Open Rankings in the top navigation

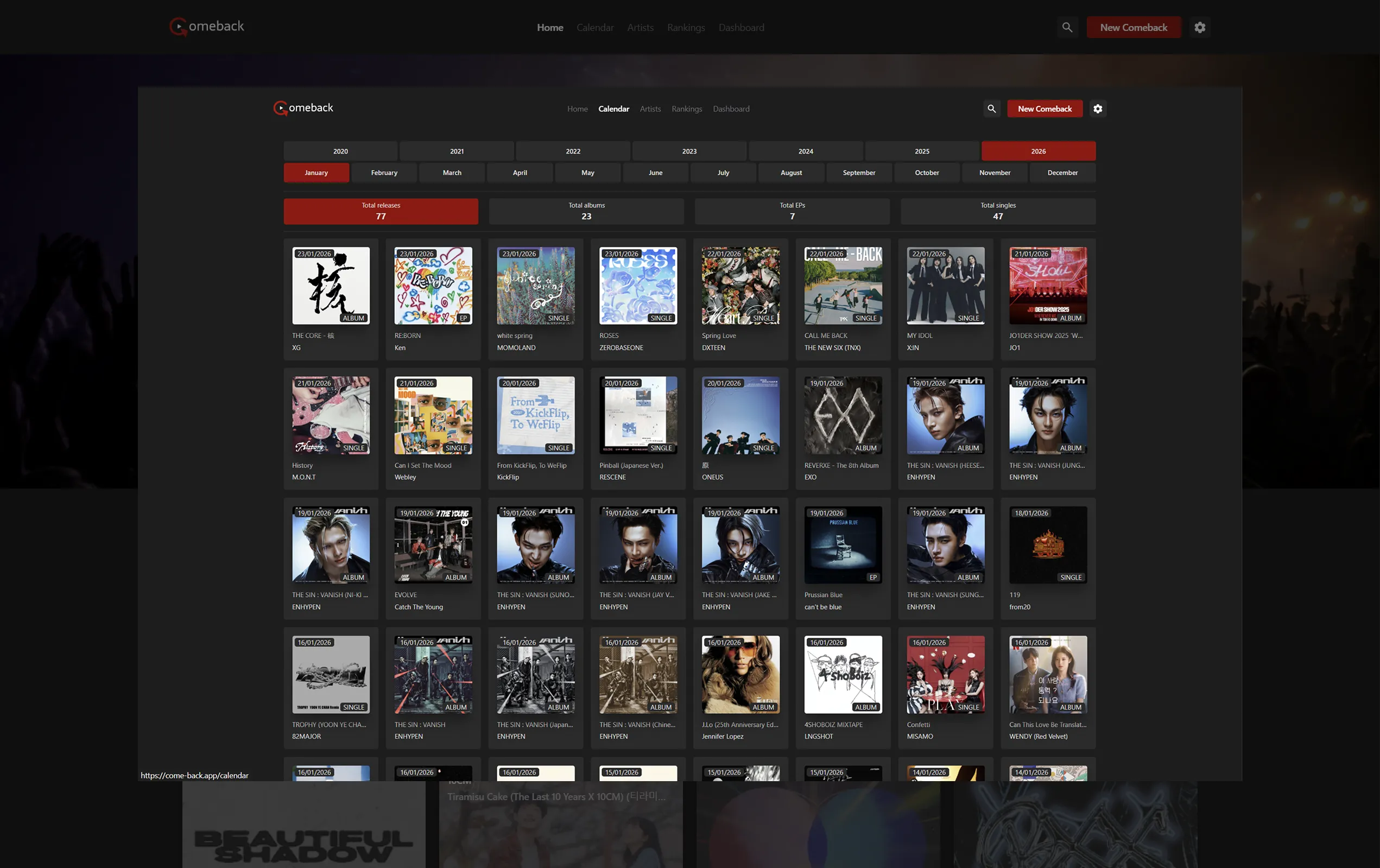[x=686, y=28]
